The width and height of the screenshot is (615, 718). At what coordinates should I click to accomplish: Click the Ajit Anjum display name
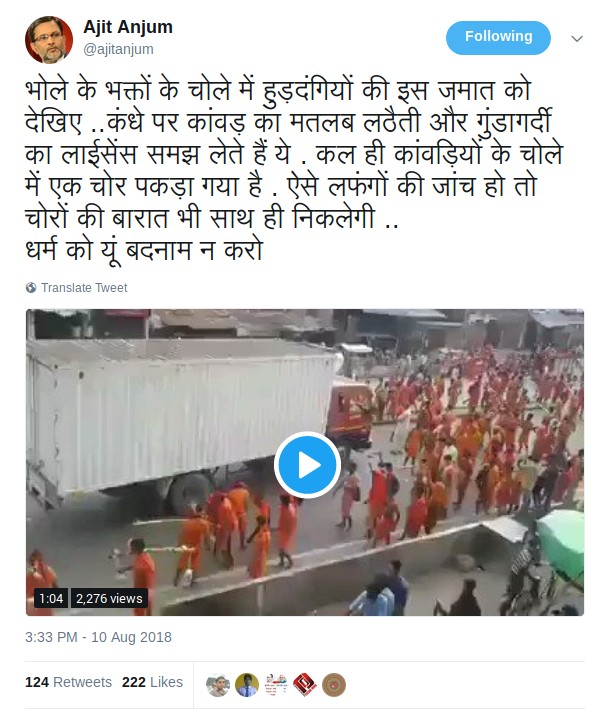point(128,27)
